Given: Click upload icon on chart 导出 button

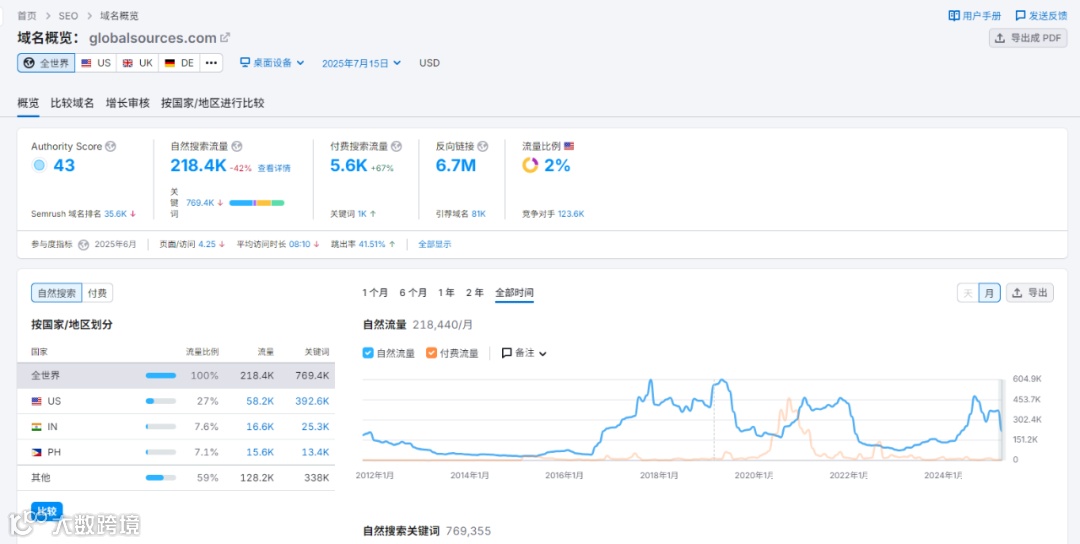Looking at the screenshot, I should [1017, 293].
